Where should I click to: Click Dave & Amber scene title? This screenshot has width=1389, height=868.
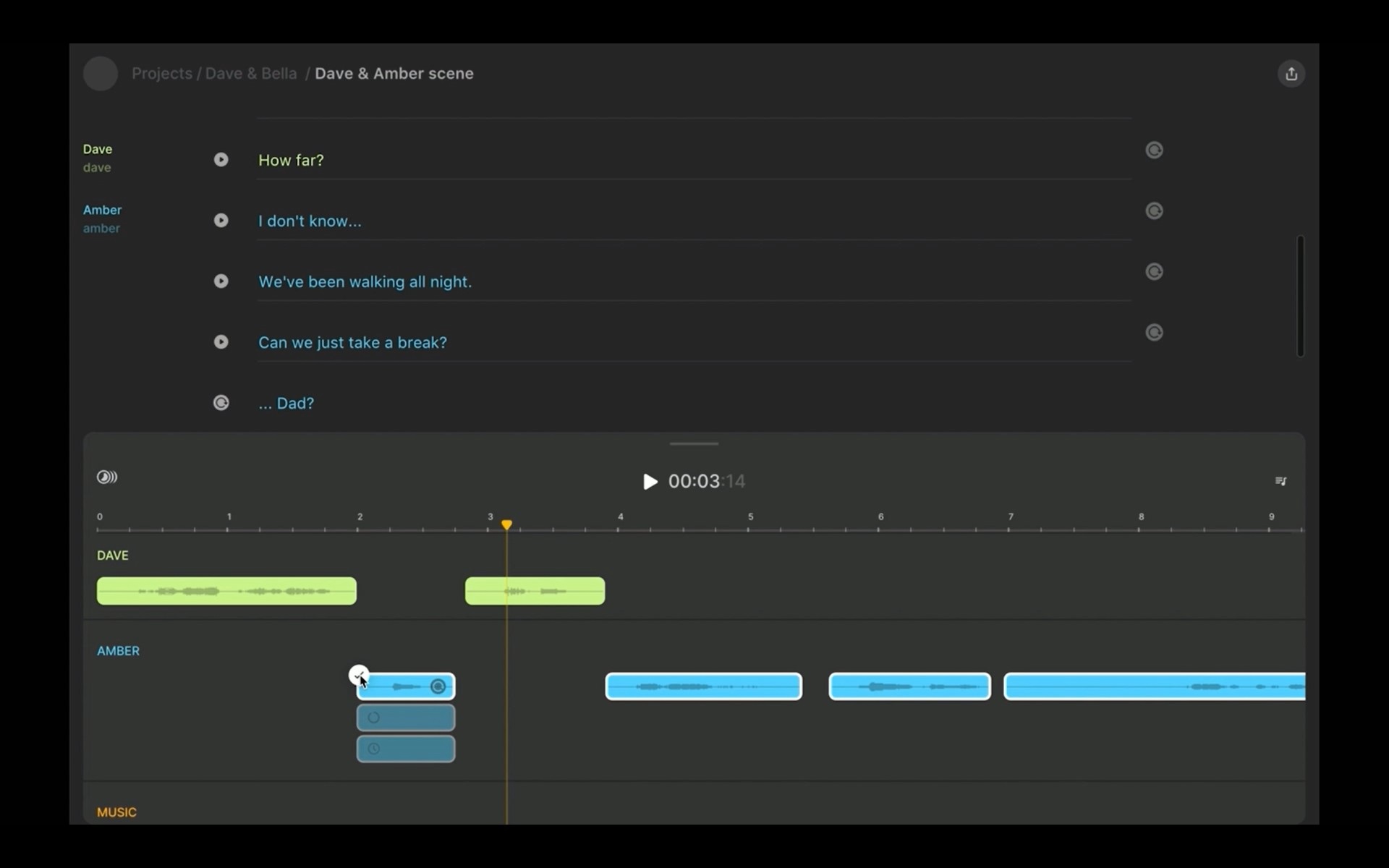coord(394,74)
